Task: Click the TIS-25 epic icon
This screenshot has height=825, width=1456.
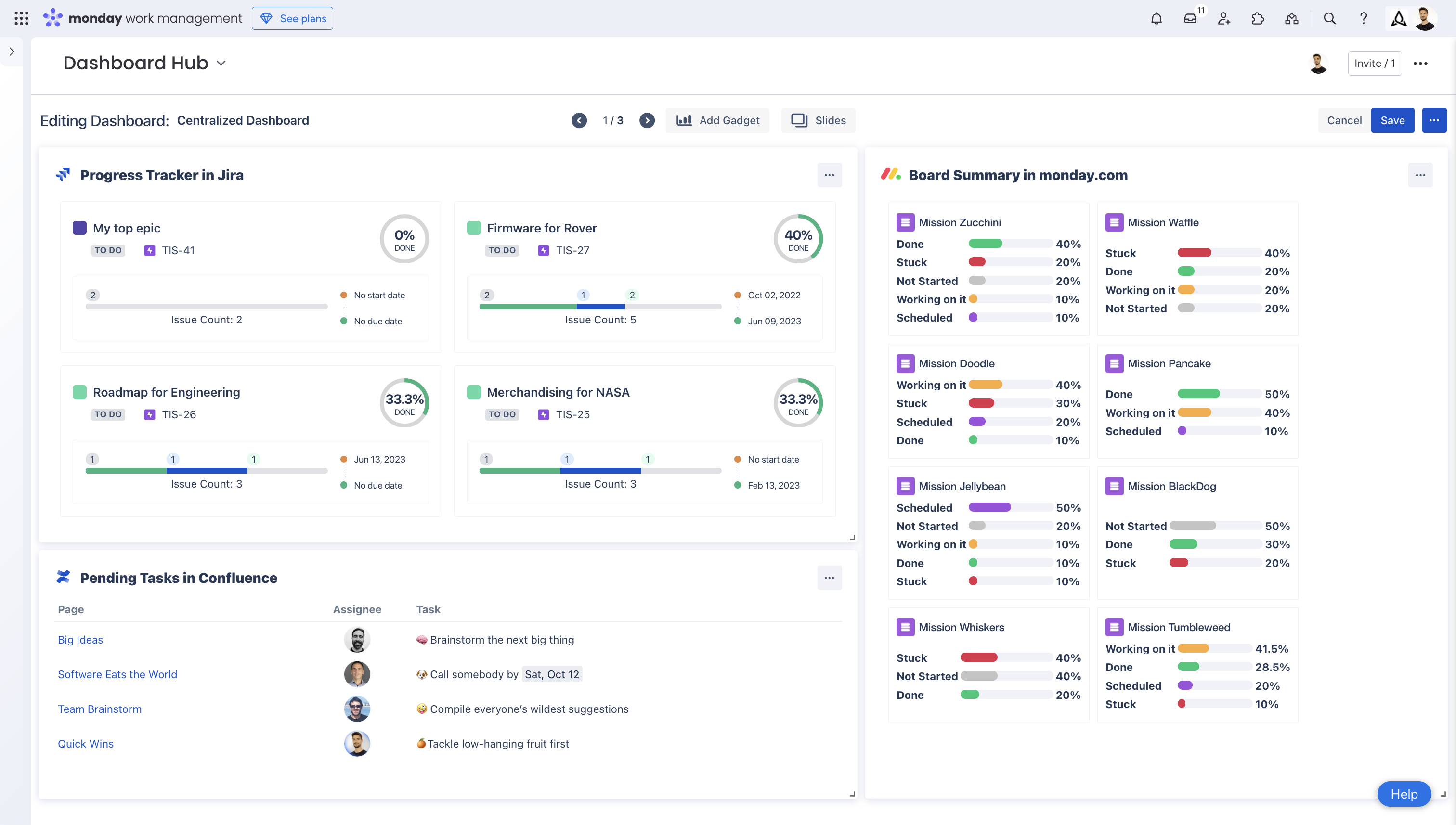Action: coord(544,415)
